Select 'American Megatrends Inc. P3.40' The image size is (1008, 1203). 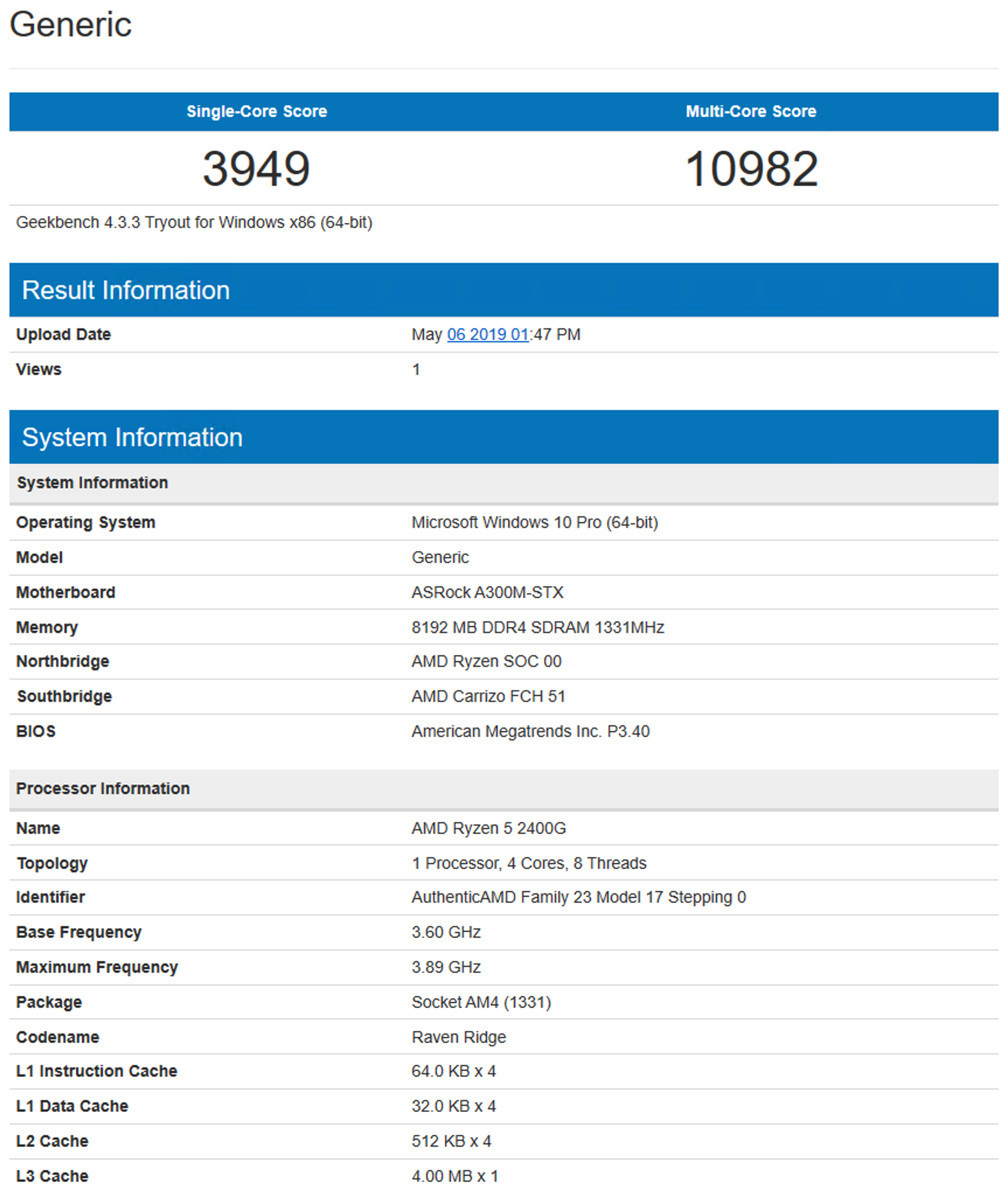[531, 732]
